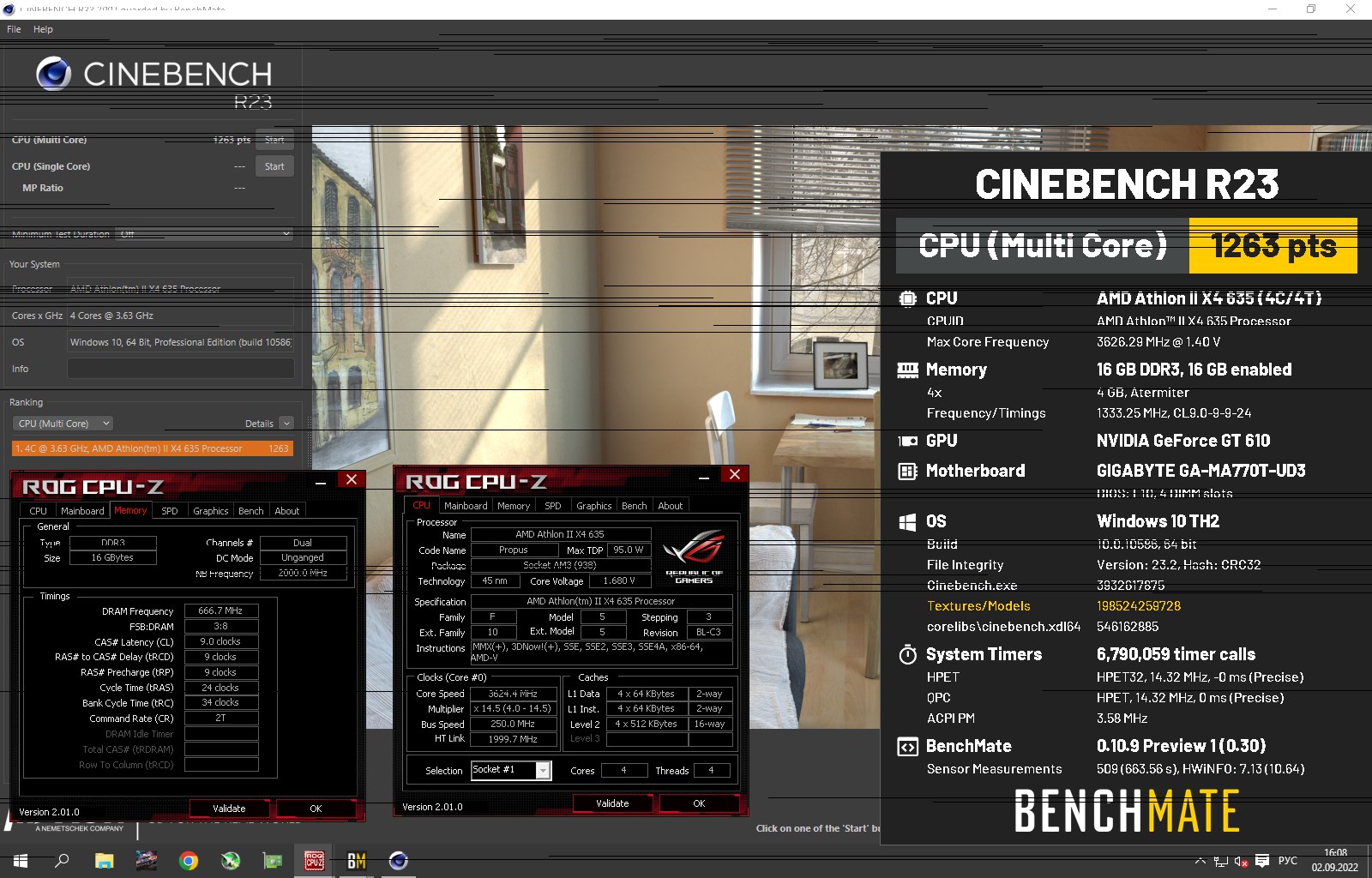Screen dimensions: 1372x878
Task: Click the BenchMate CPU chip icon
Action: pos(907,298)
